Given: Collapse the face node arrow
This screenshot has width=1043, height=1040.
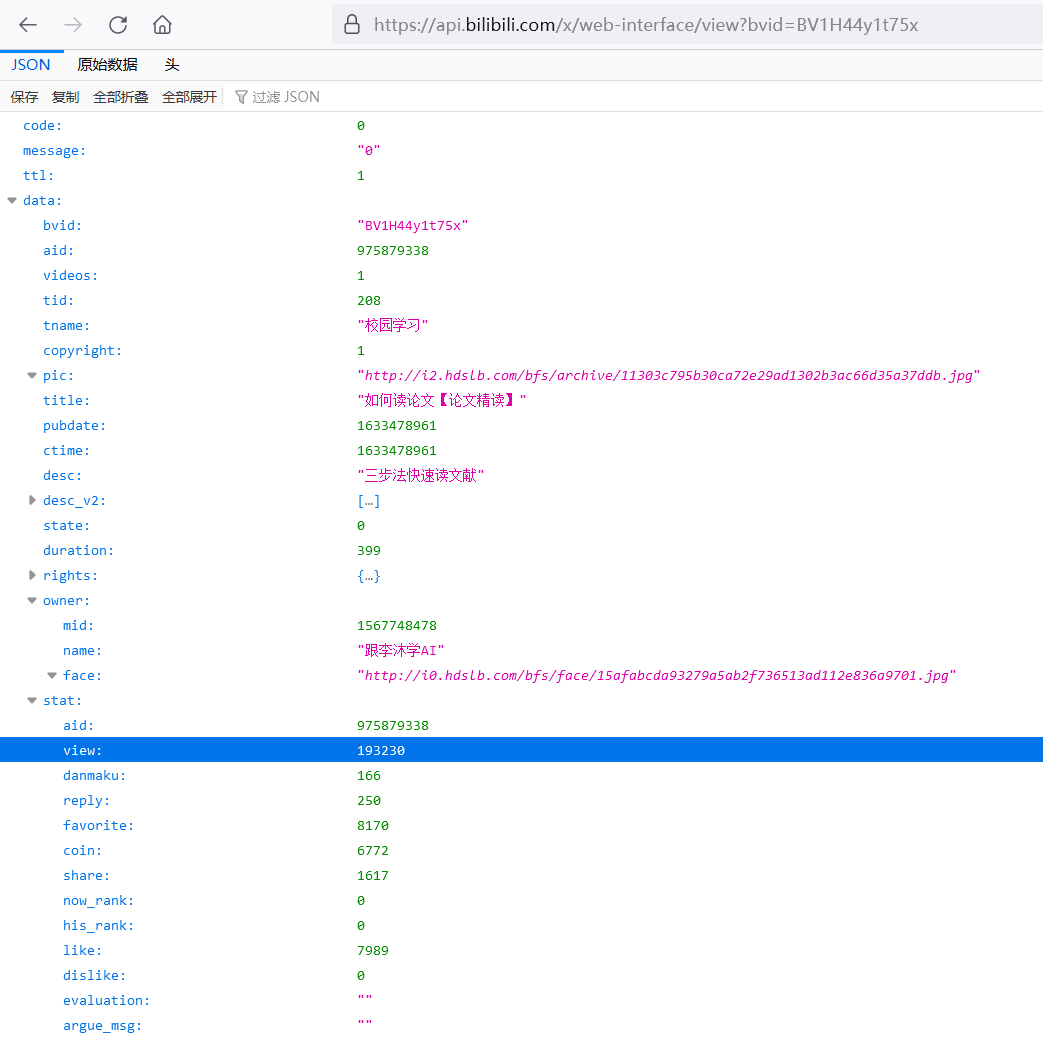Looking at the screenshot, I should click(x=52, y=675).
